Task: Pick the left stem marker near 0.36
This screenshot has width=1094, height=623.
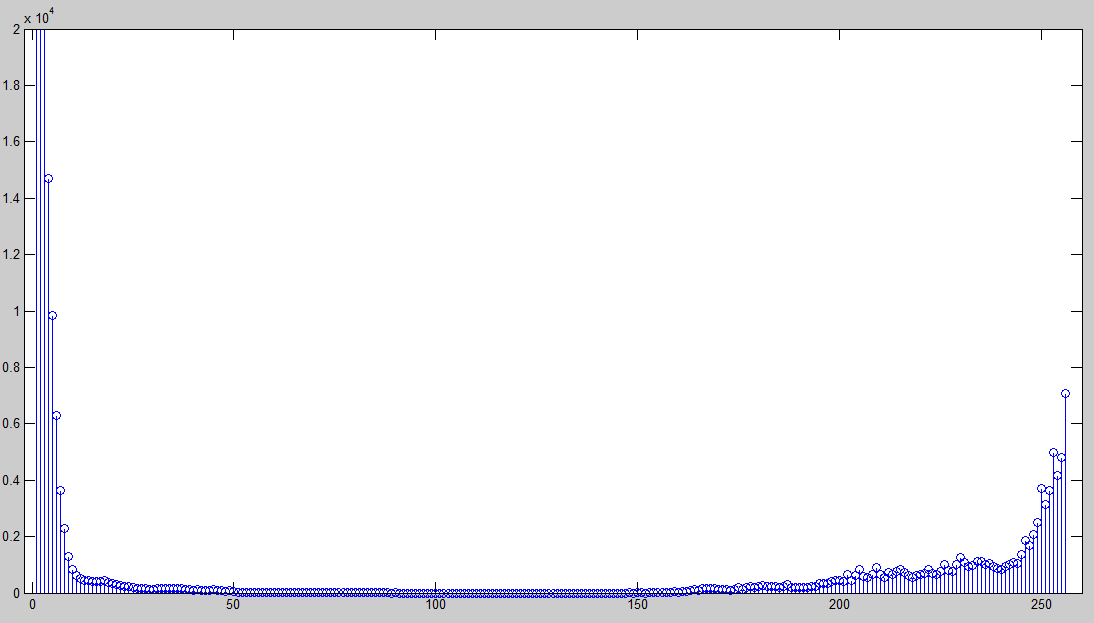Action: (x=60, y=490)
